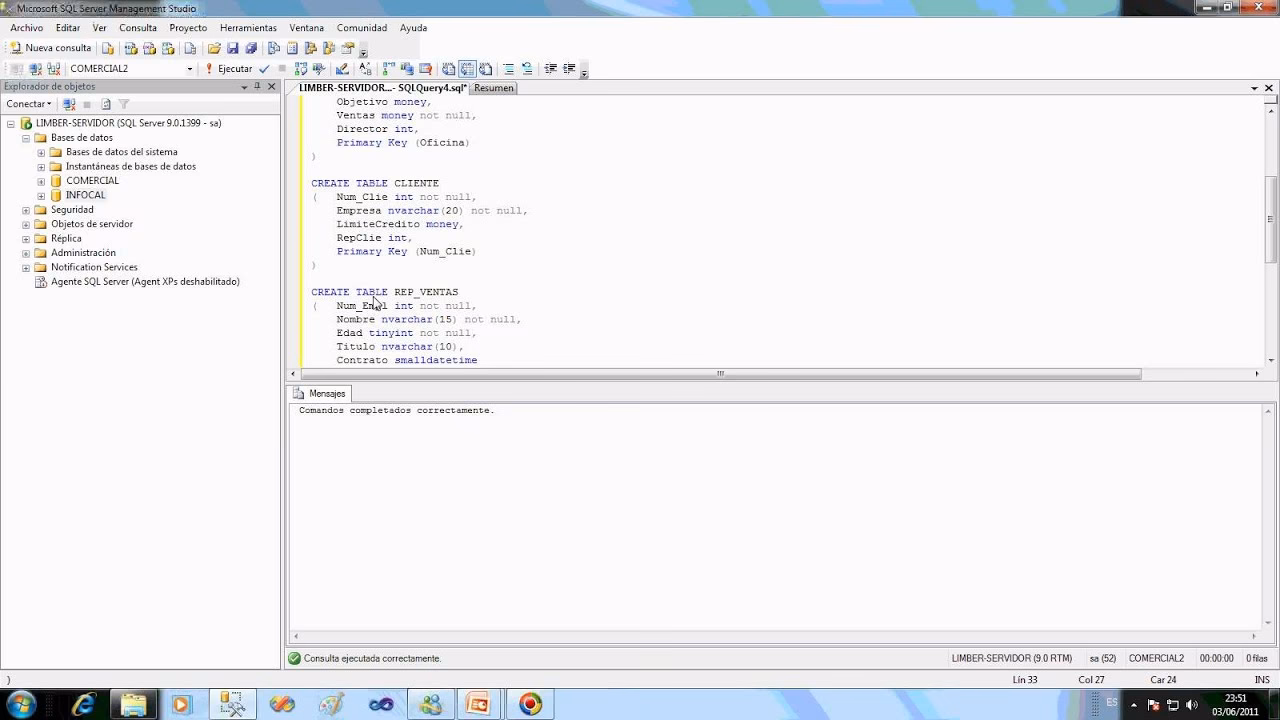Toggle Results to file icon

tap(485, 69)
